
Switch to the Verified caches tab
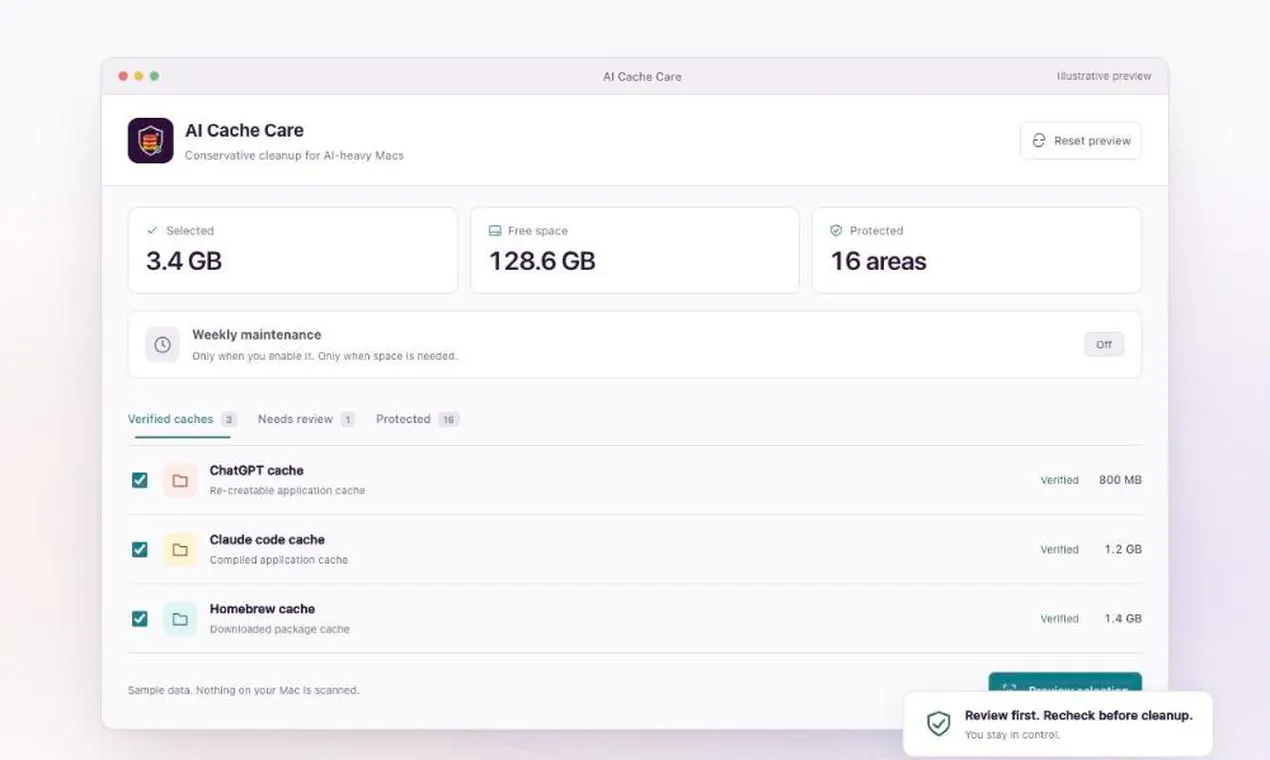coord(182,419)
